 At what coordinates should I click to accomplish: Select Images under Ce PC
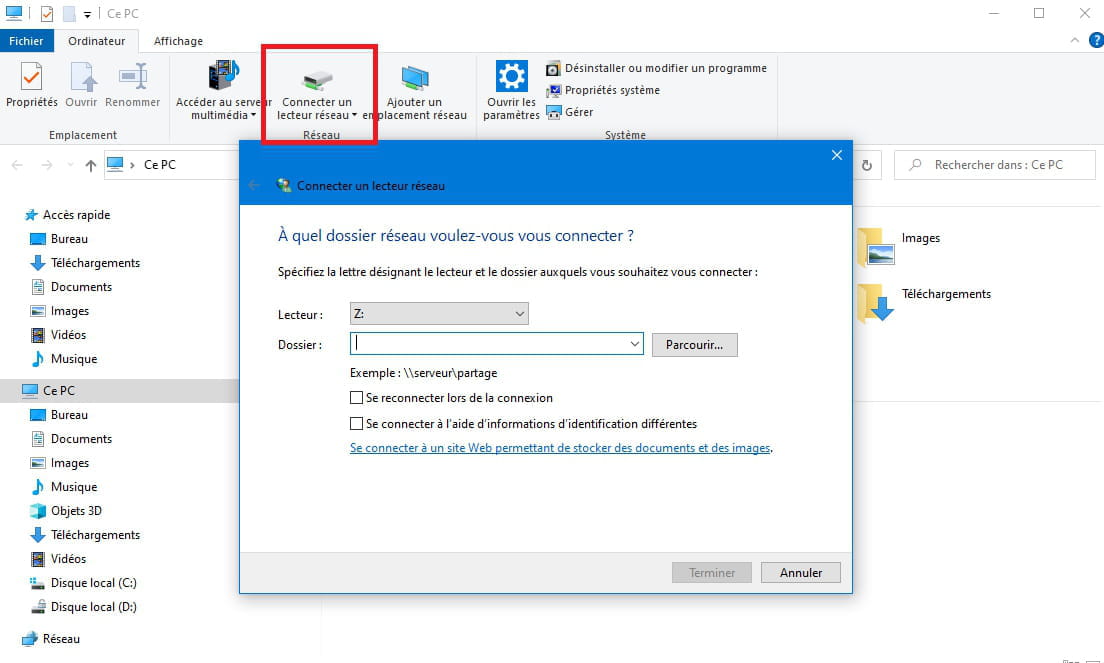pos(60,462)
